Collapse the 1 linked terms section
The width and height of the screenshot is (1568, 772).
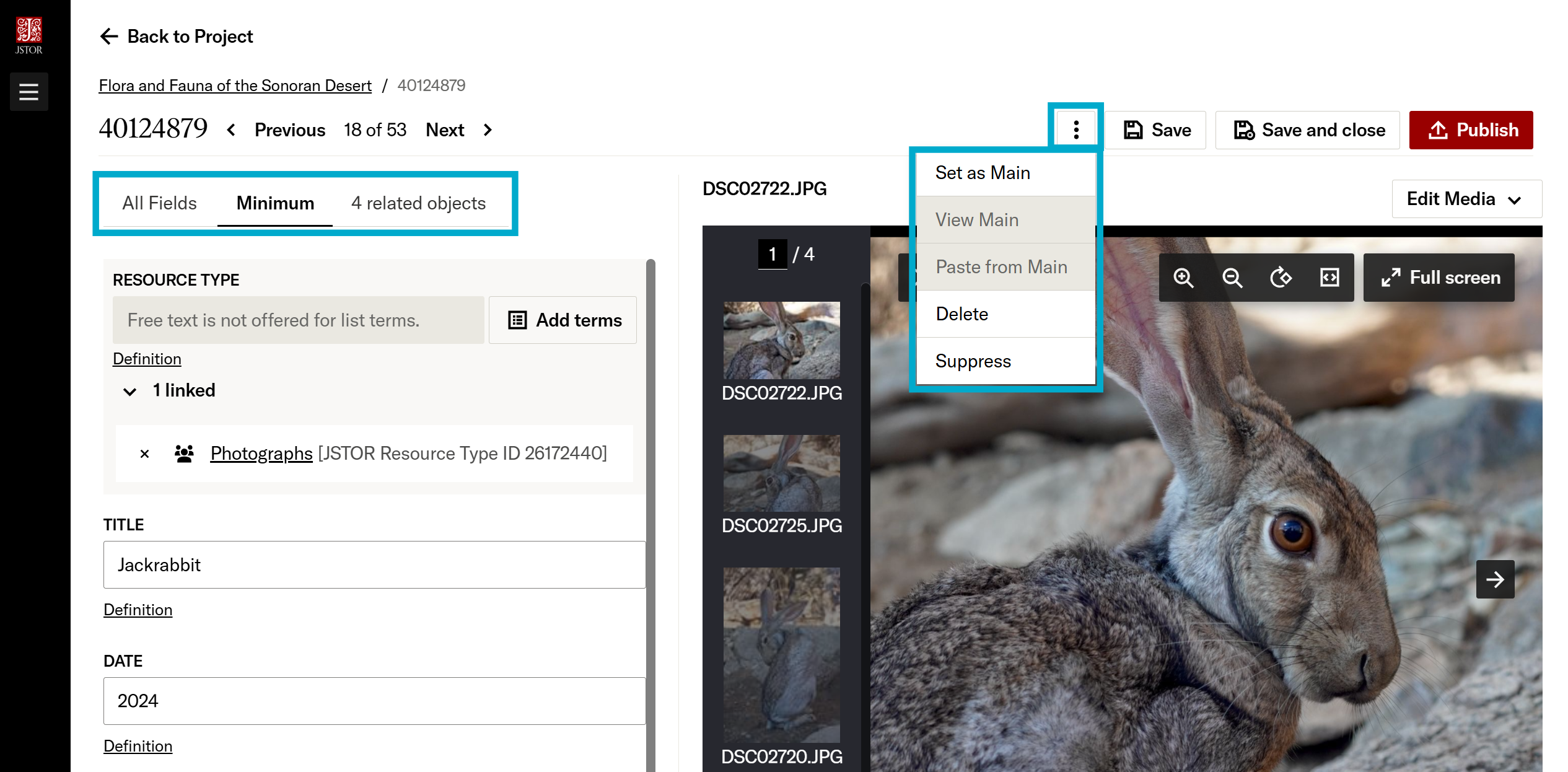[x=129, y=391]
